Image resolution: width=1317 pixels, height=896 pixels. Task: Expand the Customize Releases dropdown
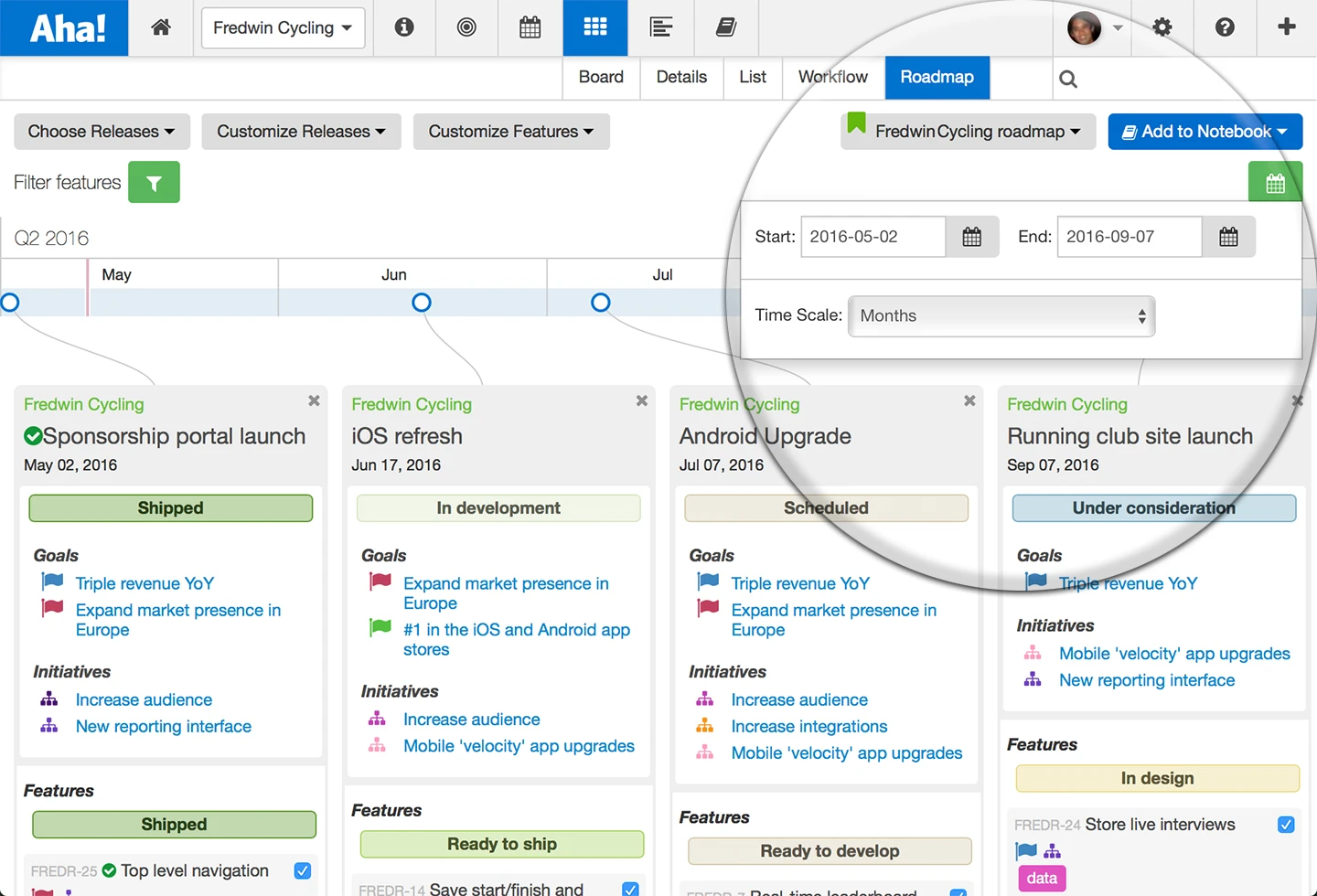pos(301,132)
